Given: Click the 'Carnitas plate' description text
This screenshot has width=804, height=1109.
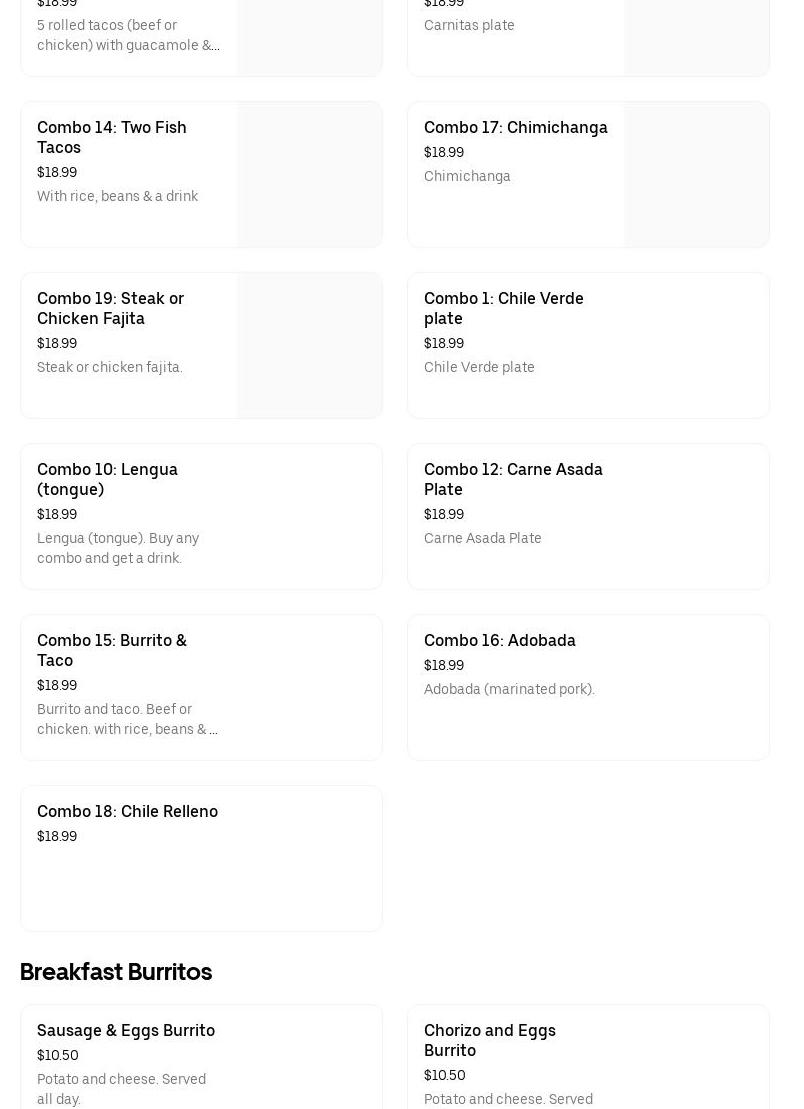Looking at the screenshot, I should pos(469,25).
